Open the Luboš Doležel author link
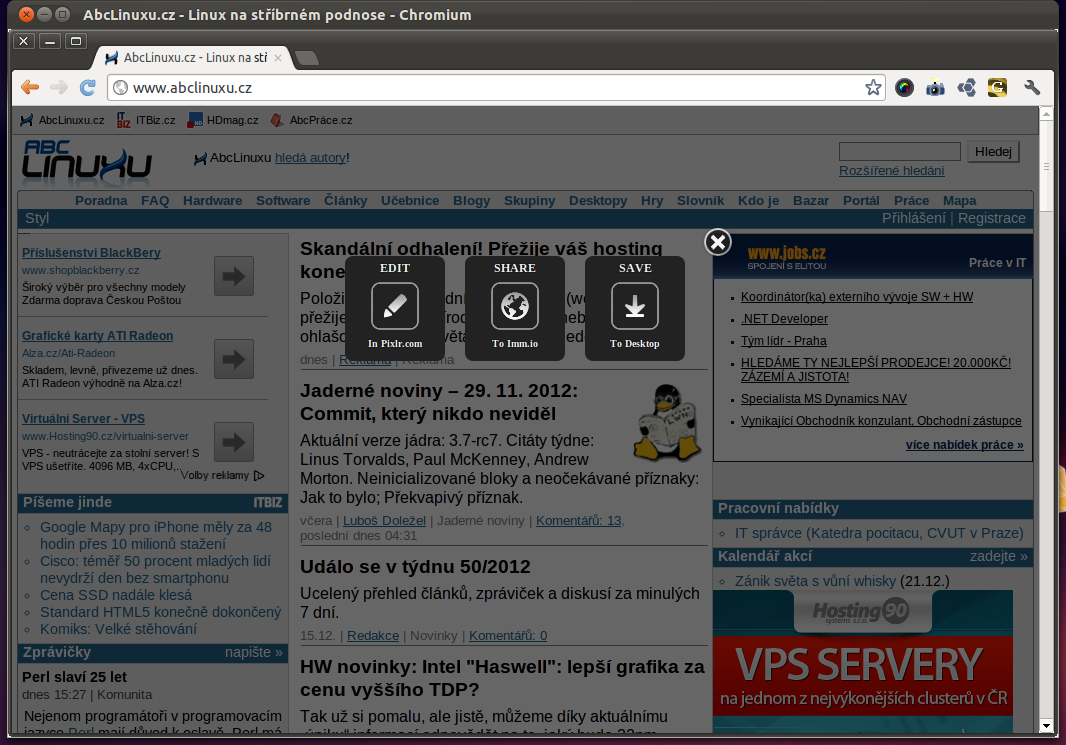Screen dimensions: 1066x745 point(384,521)
